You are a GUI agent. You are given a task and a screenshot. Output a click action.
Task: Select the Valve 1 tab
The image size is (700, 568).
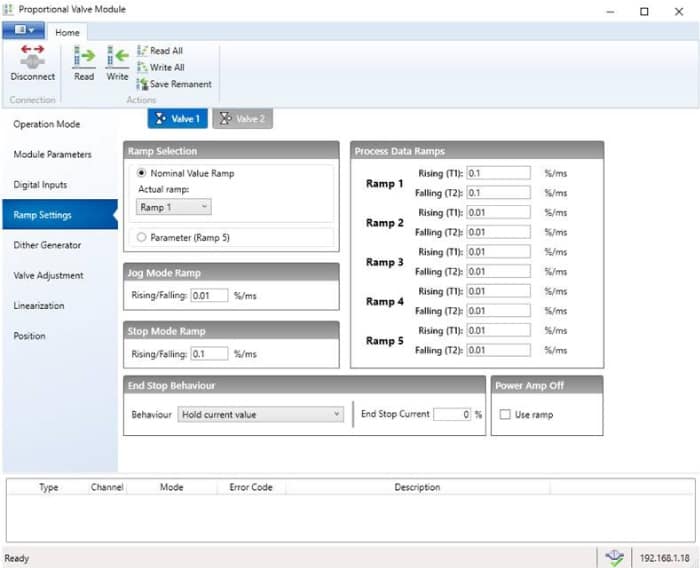click(177, 119)
